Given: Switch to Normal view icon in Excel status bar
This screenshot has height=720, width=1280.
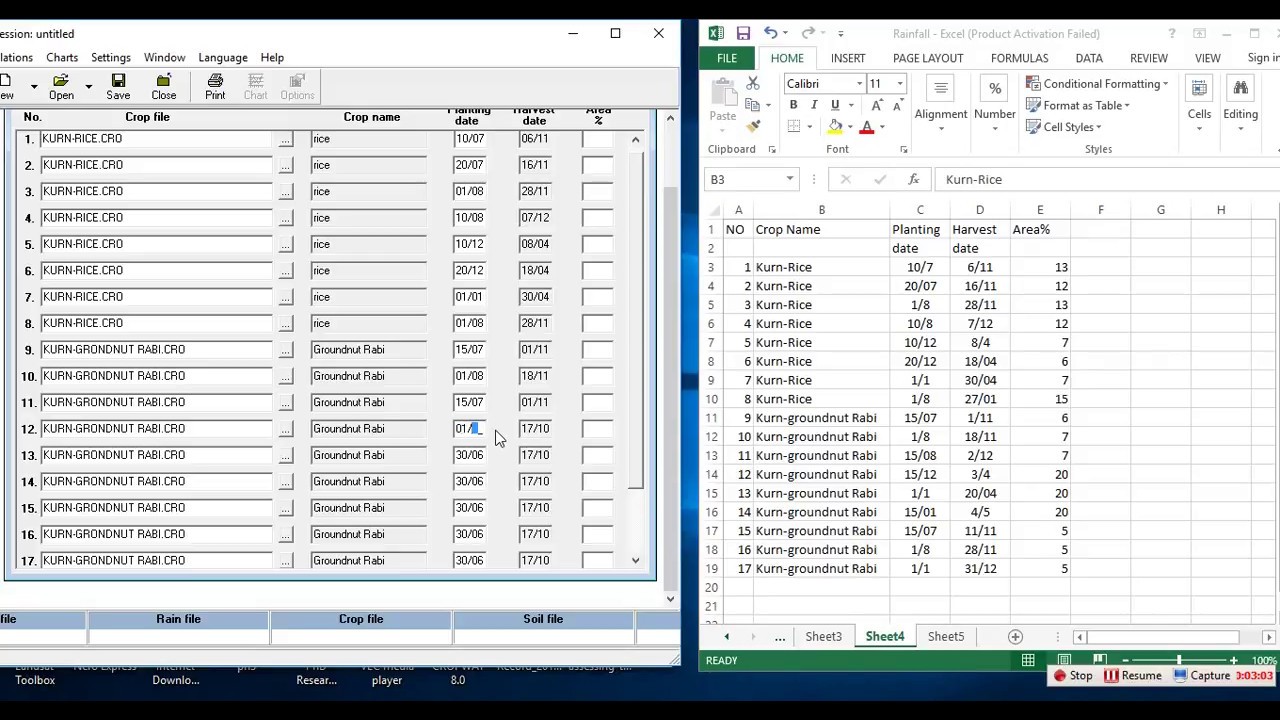Looking at the screenshot, I should (x=1028, y=660).
